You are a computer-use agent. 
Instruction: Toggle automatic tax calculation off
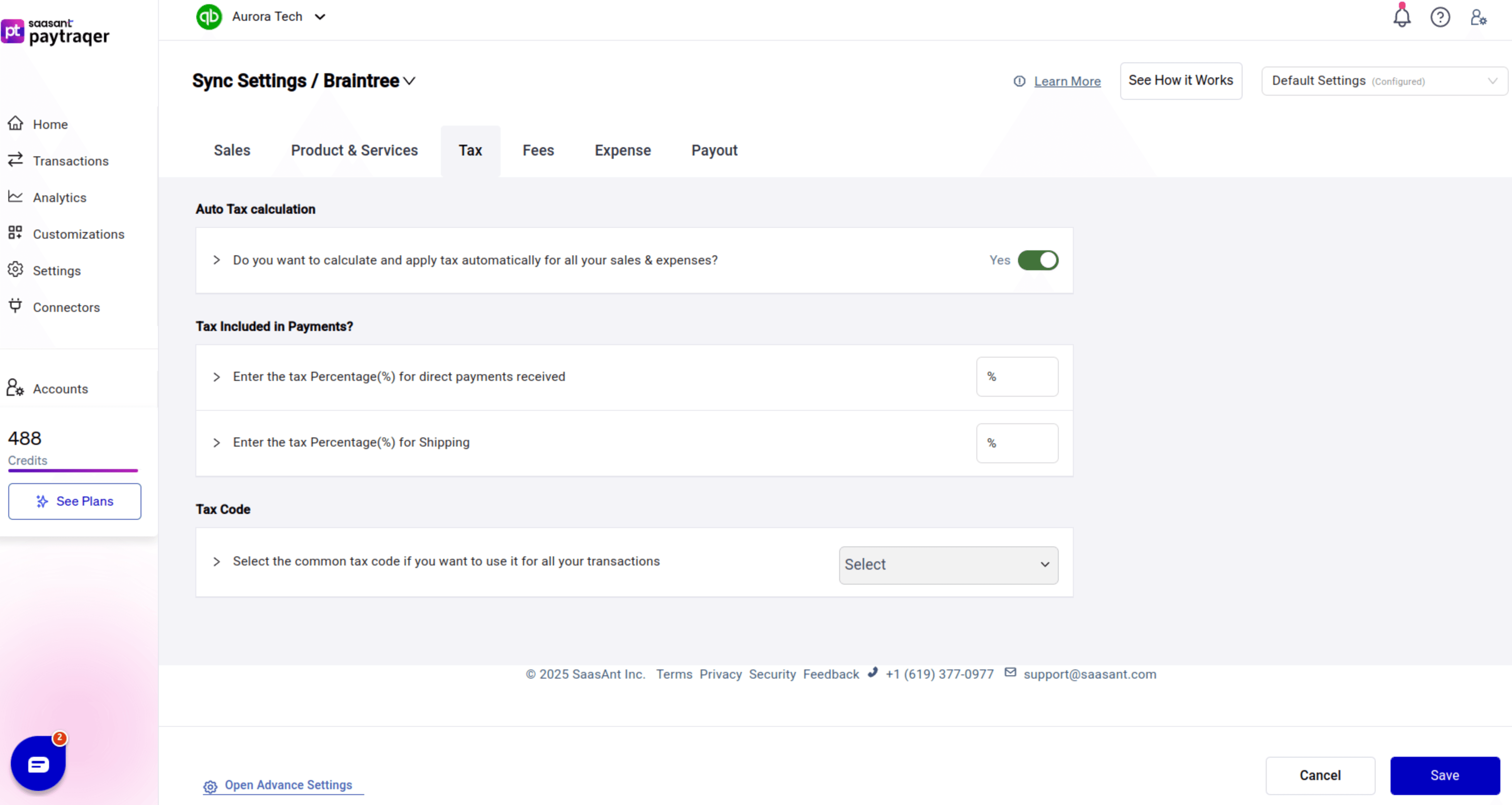[1038, 260]
